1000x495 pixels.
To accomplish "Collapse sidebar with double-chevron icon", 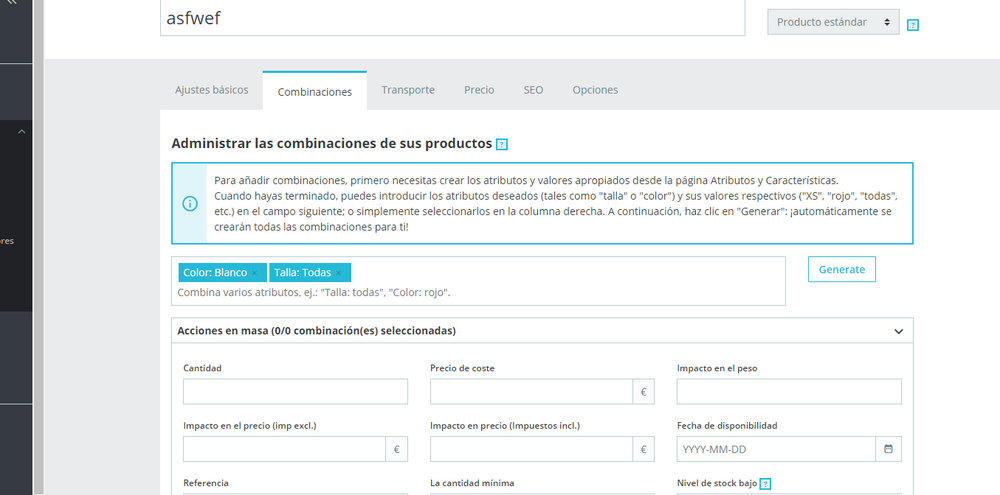I will (10, 3).
